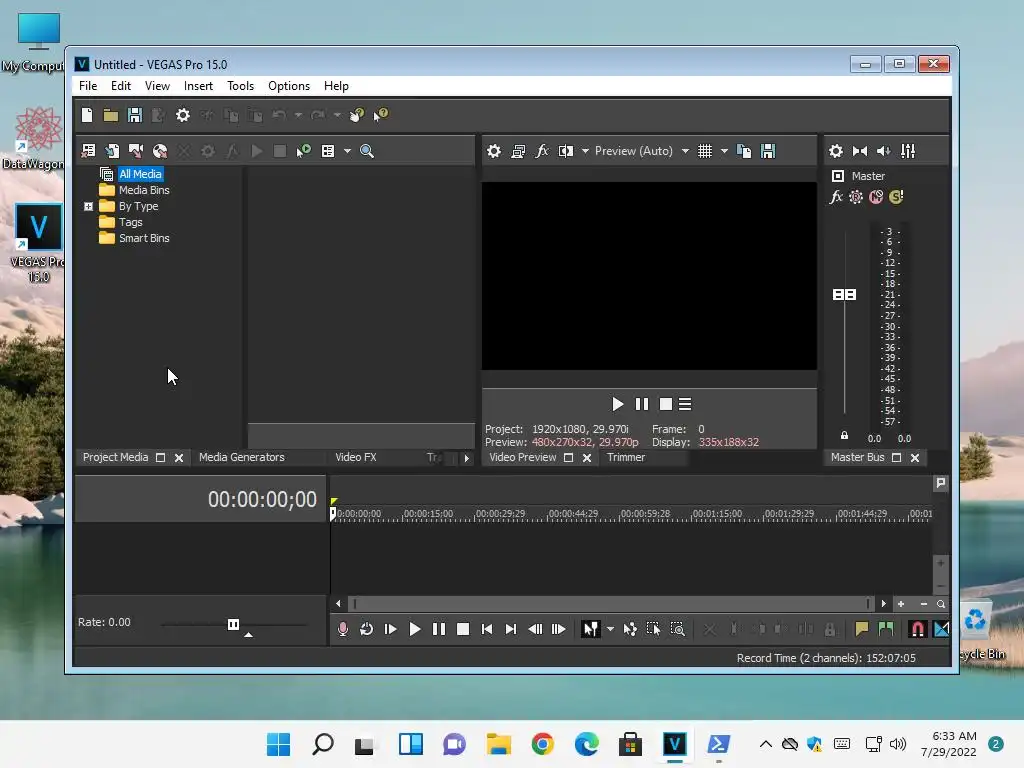Open Project Properties gear in main toolbar
Screen dimensions: 1024x768
coord(183,116)
